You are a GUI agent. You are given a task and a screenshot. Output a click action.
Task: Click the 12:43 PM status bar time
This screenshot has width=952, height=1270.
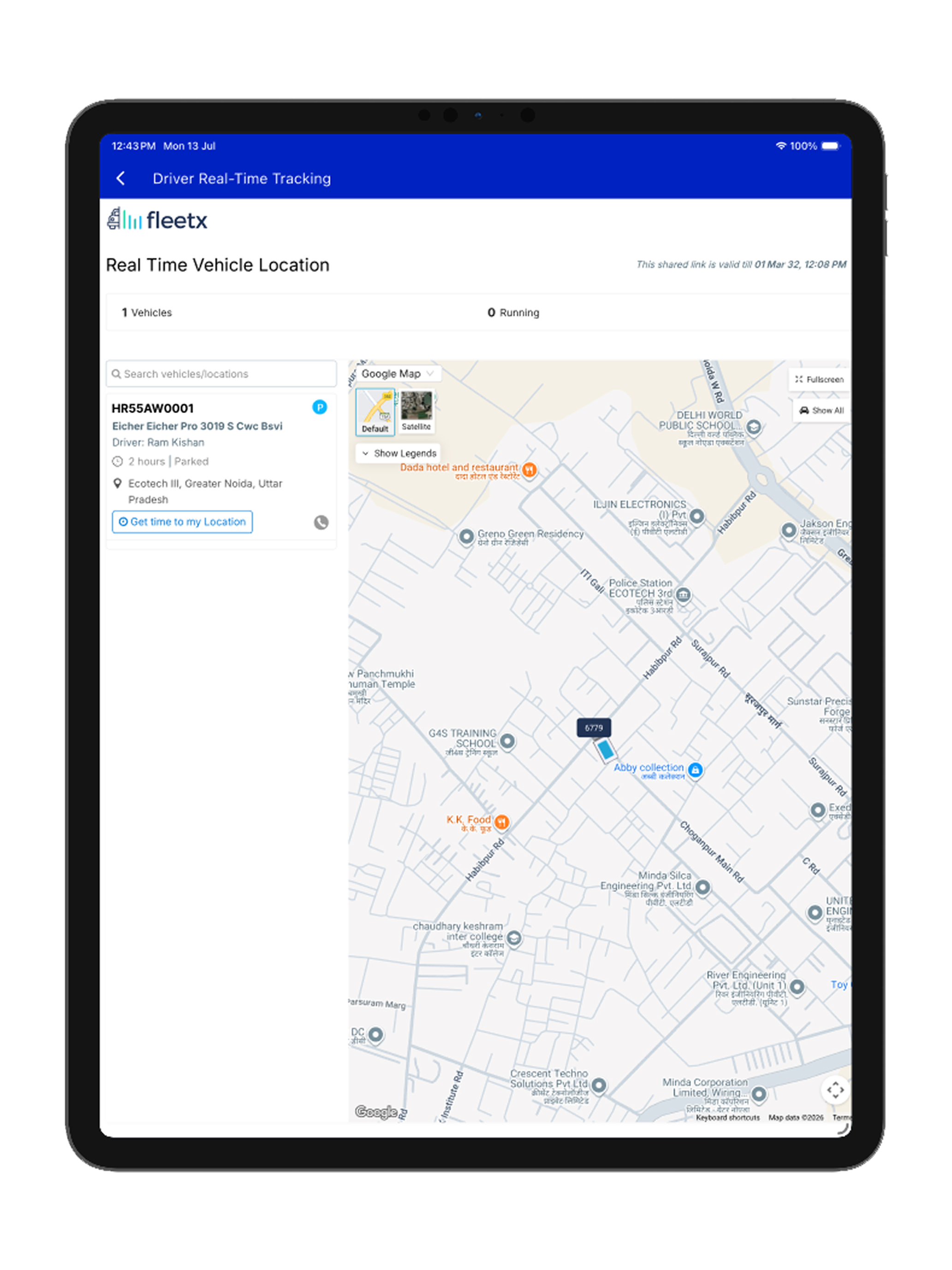point(133,146)
